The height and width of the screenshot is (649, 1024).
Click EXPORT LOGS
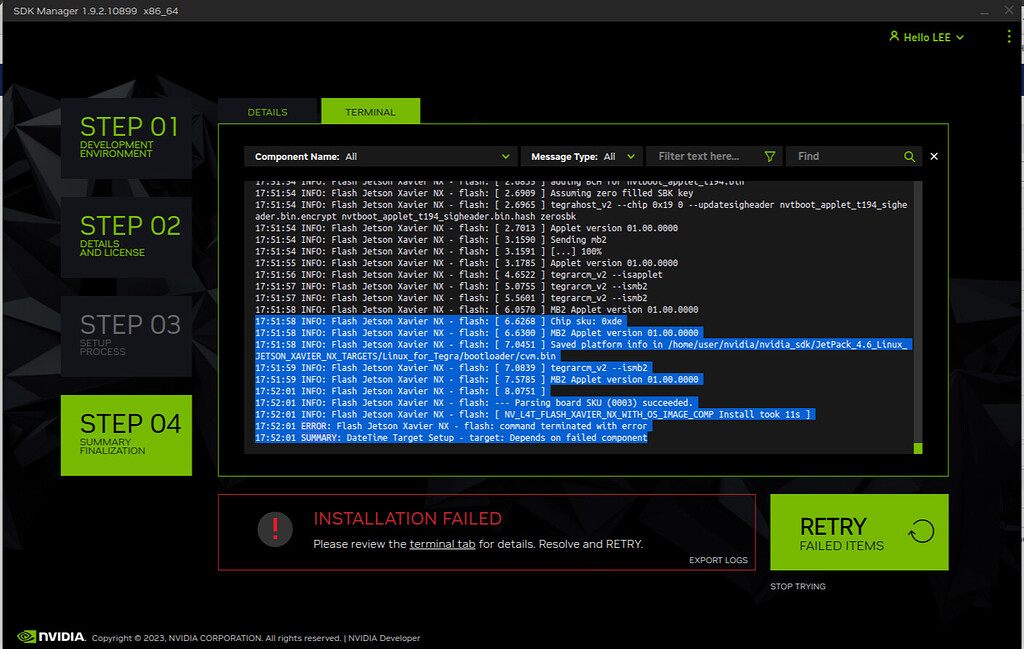click(718, 561)
